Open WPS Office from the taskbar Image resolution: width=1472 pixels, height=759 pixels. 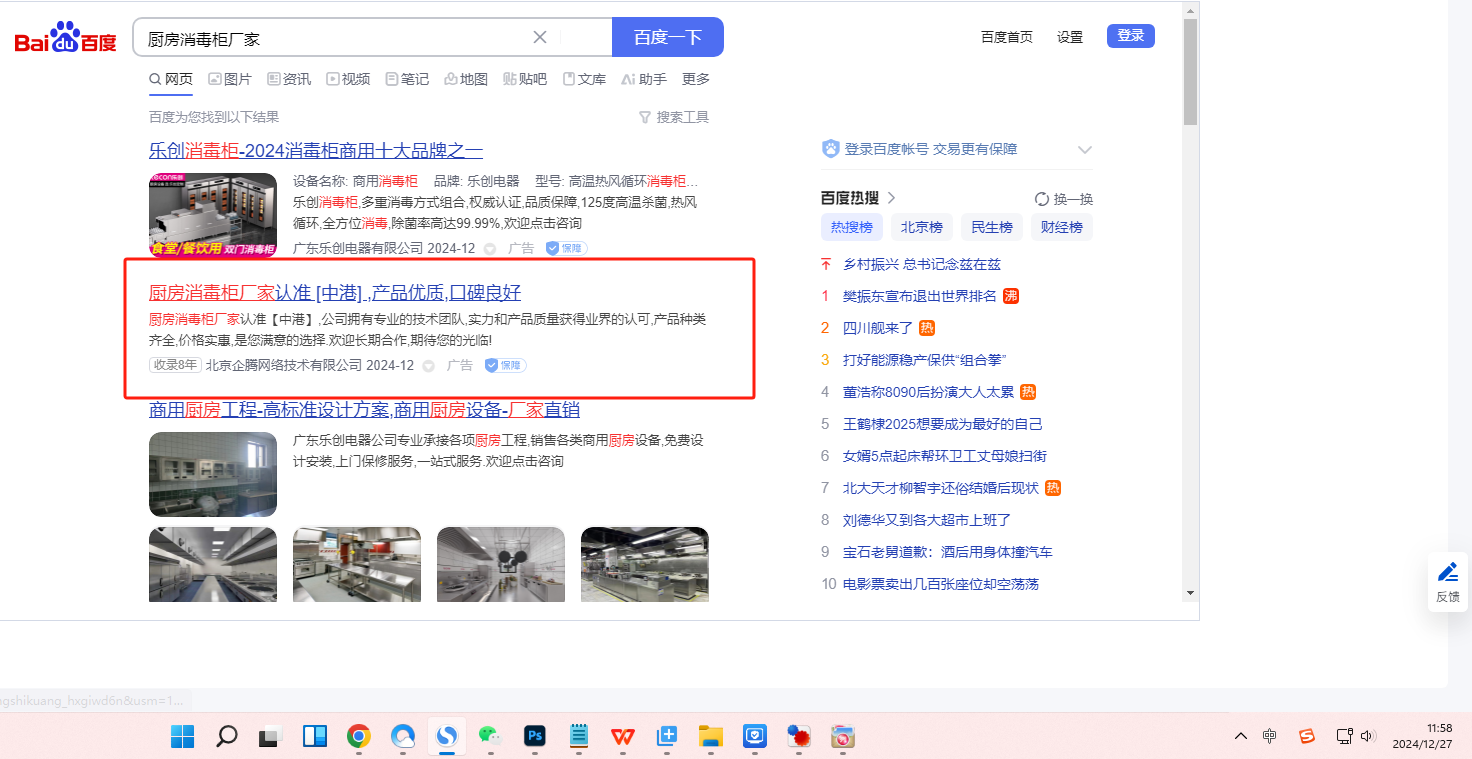coord(623,737)
